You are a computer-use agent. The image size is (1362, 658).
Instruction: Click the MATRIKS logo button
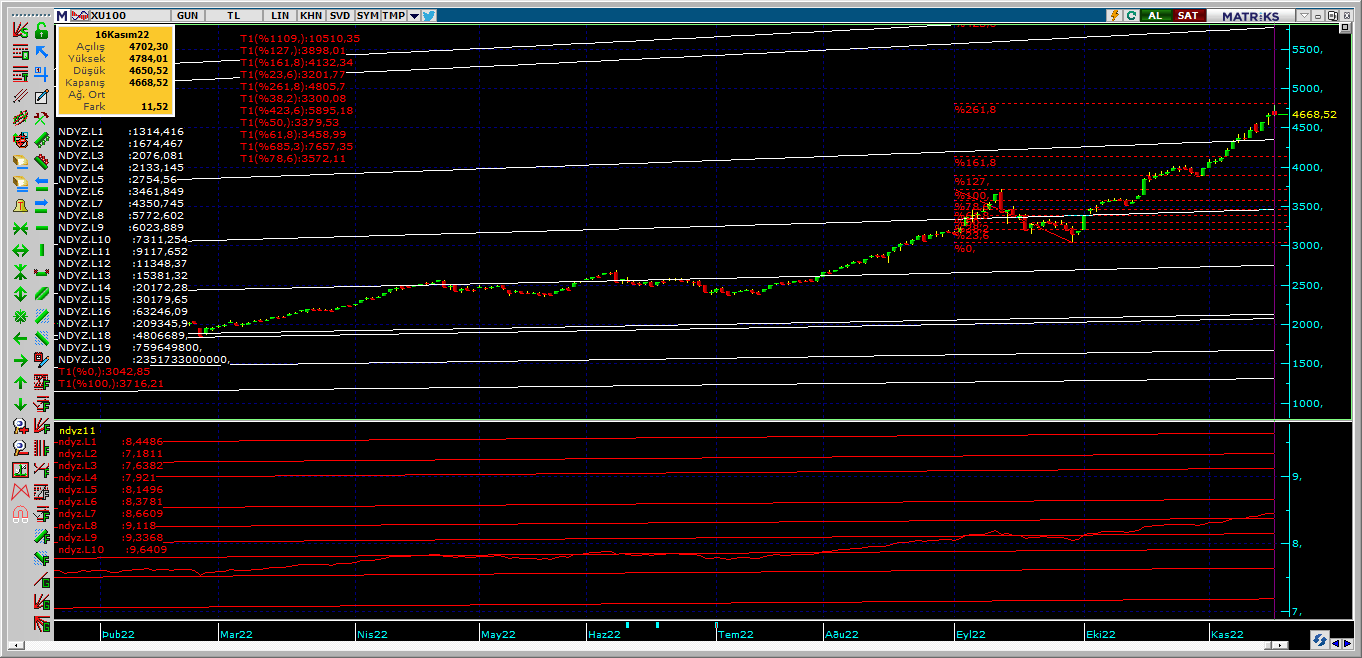click(x=1251, y=16)
